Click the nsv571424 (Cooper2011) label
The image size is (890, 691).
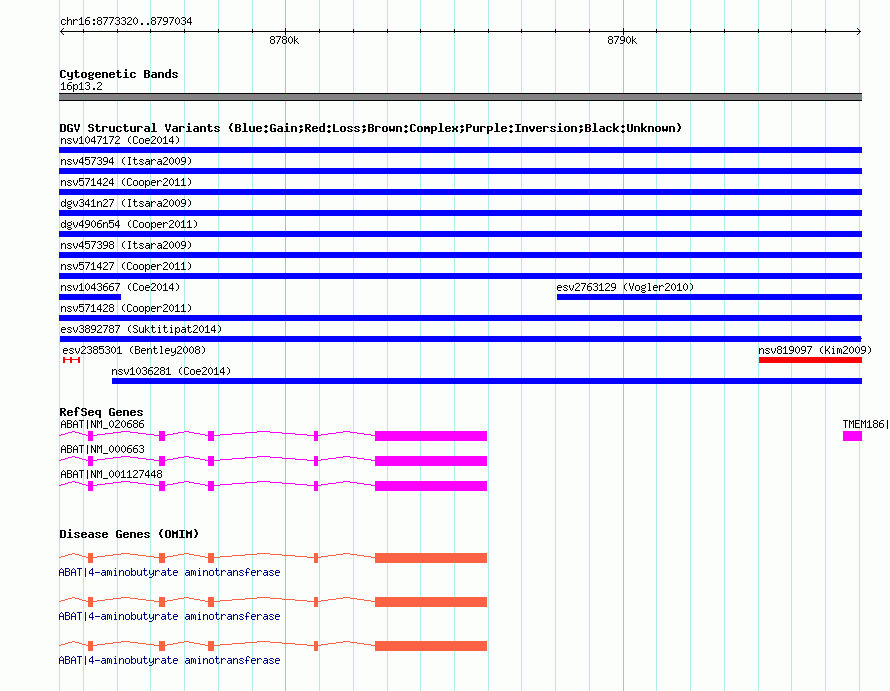tap(126, 182)
